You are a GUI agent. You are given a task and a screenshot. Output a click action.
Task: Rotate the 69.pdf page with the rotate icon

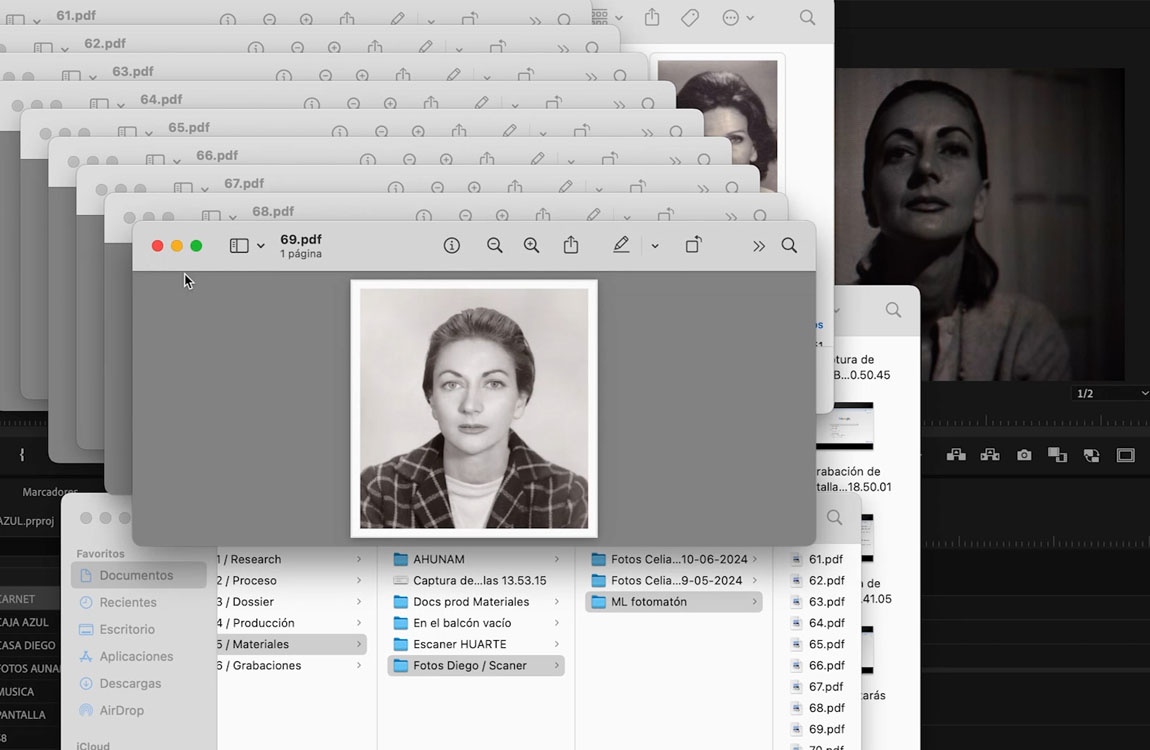click(x=693, y=246)
